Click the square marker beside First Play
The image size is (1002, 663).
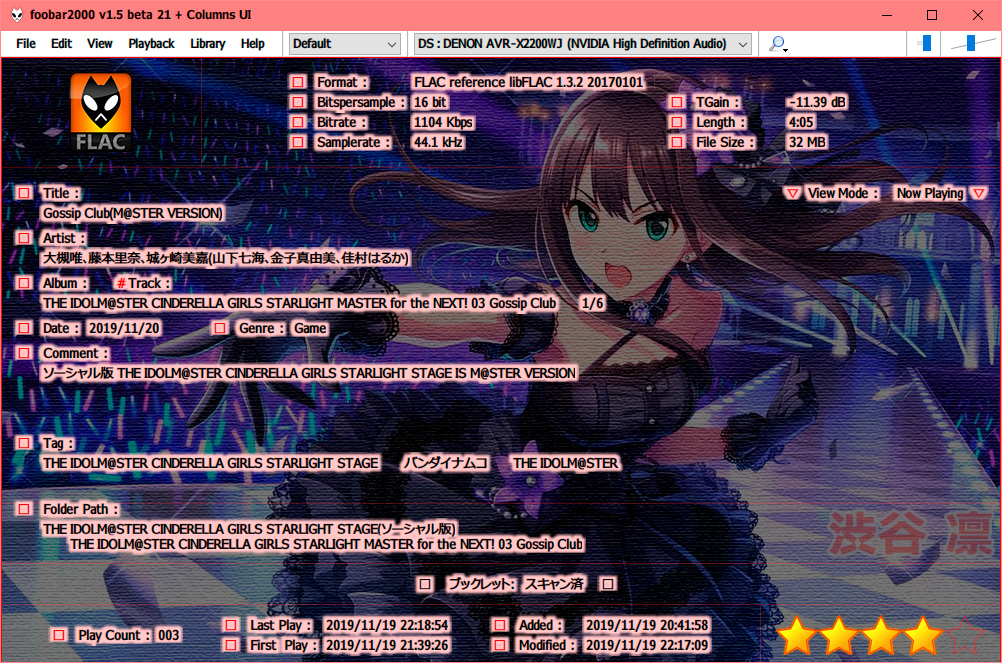pos(231,645)
